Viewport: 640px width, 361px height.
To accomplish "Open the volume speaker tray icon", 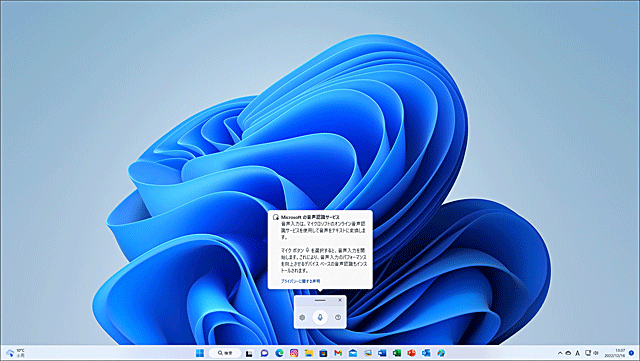I will tap(596, 353).
